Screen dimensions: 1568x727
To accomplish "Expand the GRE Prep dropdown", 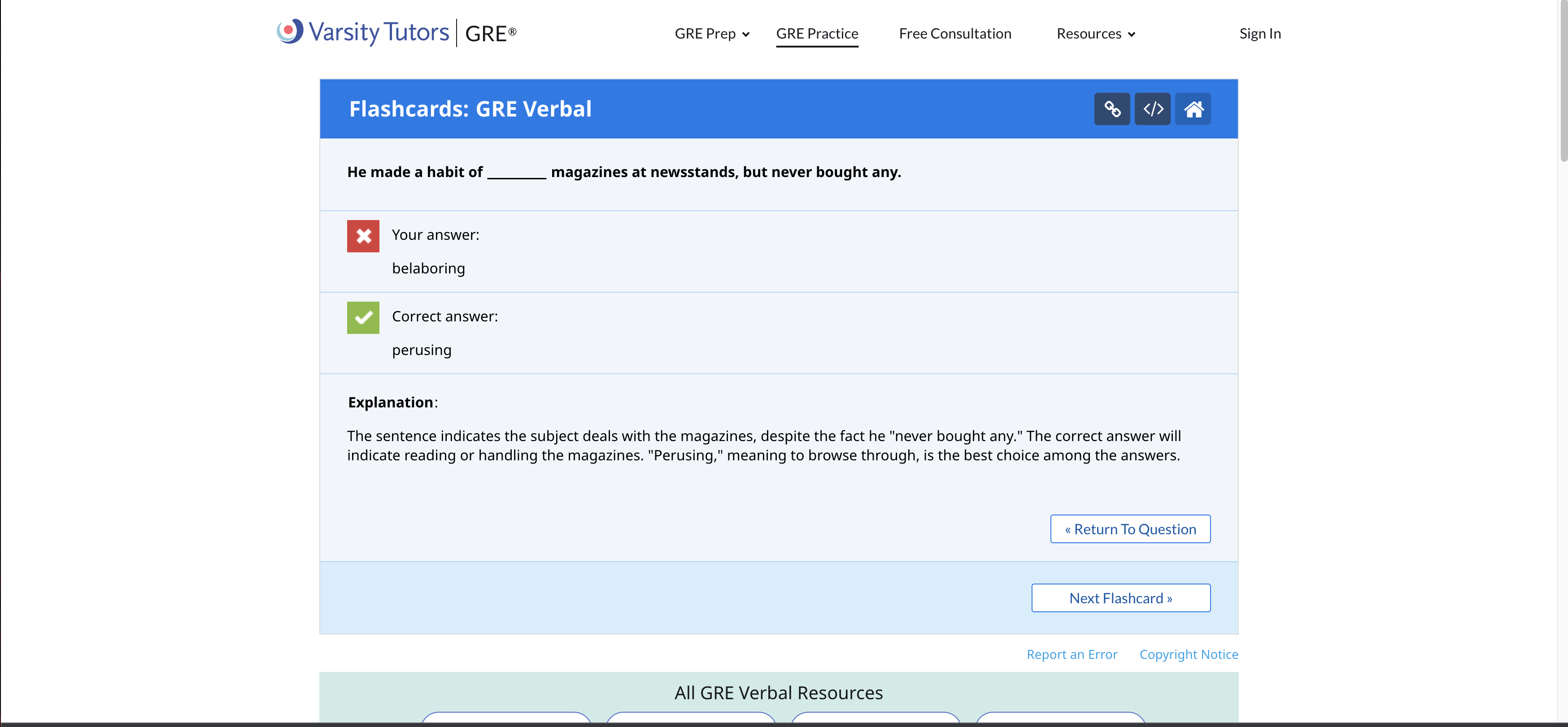I will coord(705,34).
